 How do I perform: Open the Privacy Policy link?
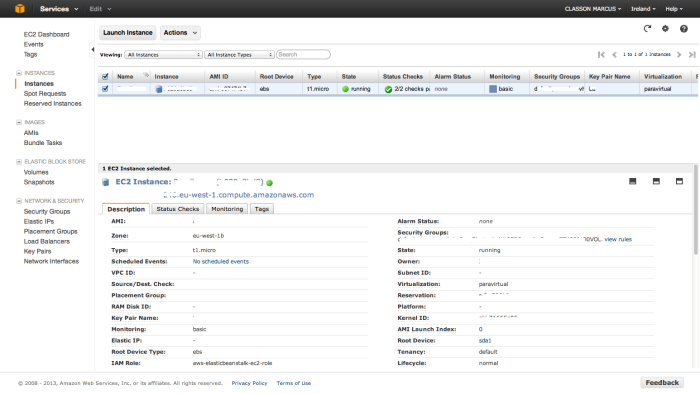coord(249,383)
